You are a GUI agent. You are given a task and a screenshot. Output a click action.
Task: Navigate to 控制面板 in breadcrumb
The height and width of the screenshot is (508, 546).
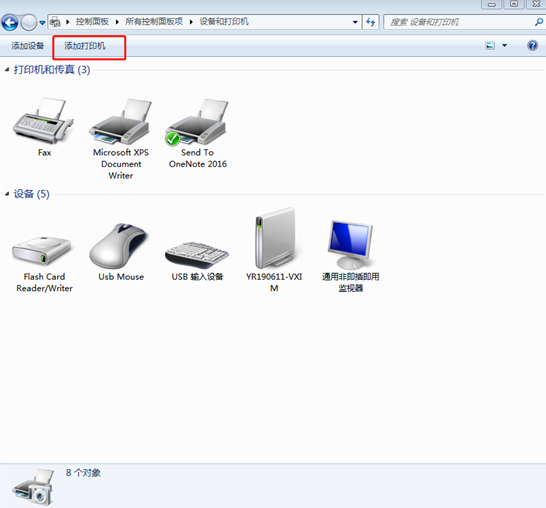click(92, 22)
